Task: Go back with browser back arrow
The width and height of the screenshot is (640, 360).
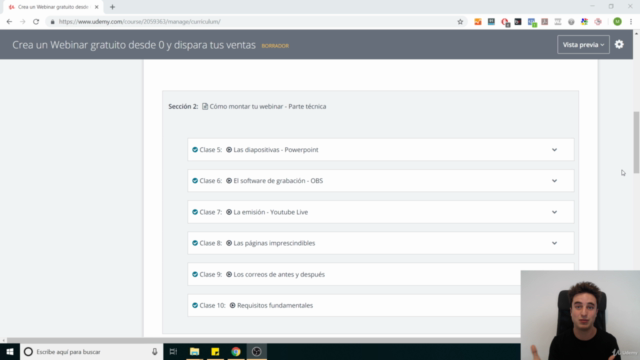Action: [9, 22]
